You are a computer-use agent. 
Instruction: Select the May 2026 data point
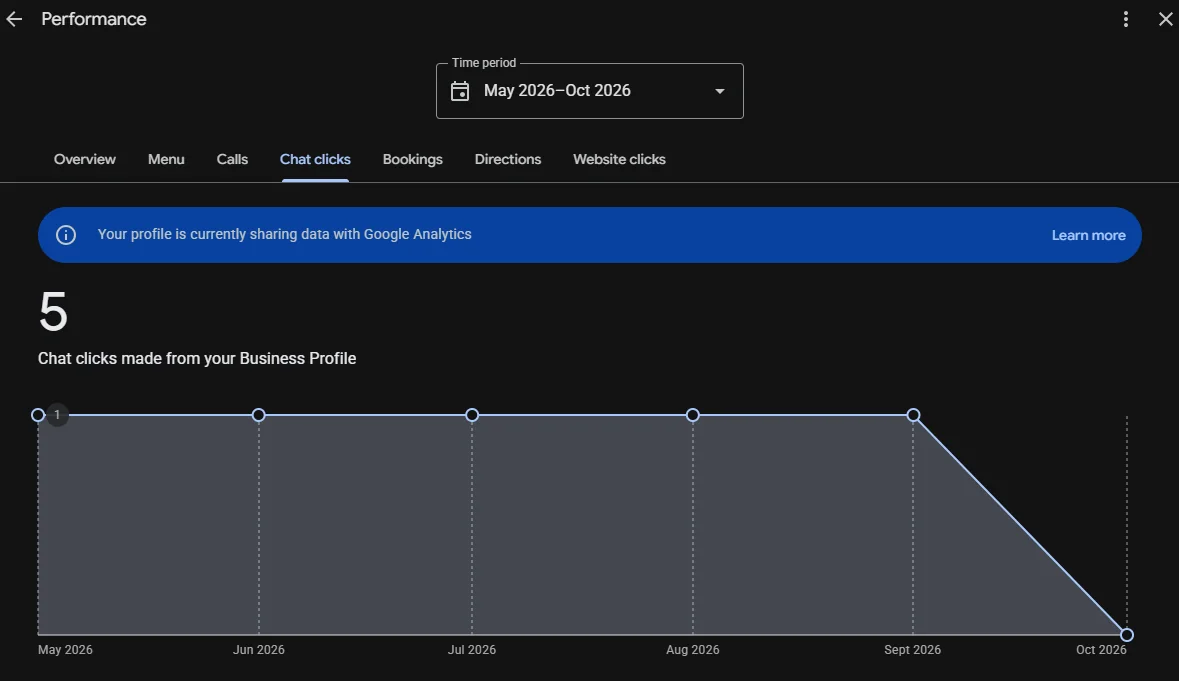[x=38, y=415]
